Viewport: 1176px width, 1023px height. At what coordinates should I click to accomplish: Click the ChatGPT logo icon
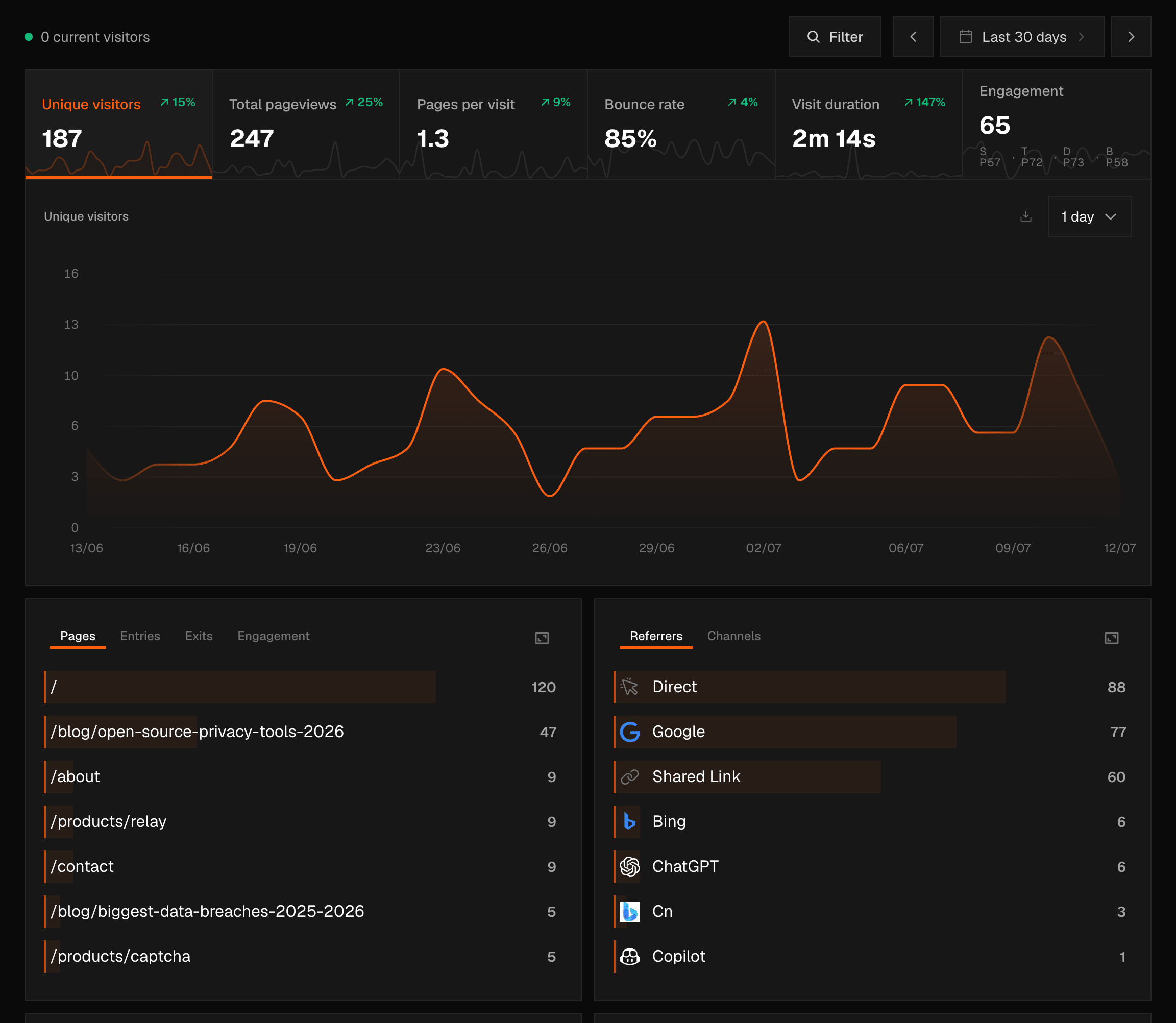click(x=629, y=867)
